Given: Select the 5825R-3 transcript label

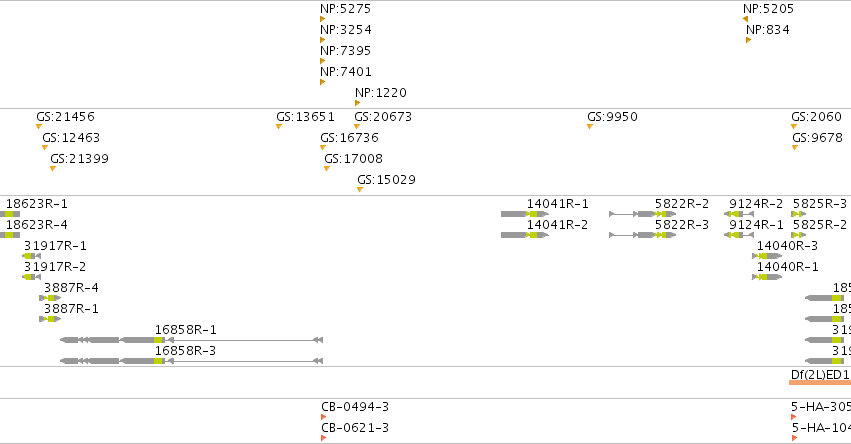Looking at the screenshot, I should [x=820, y=204].
